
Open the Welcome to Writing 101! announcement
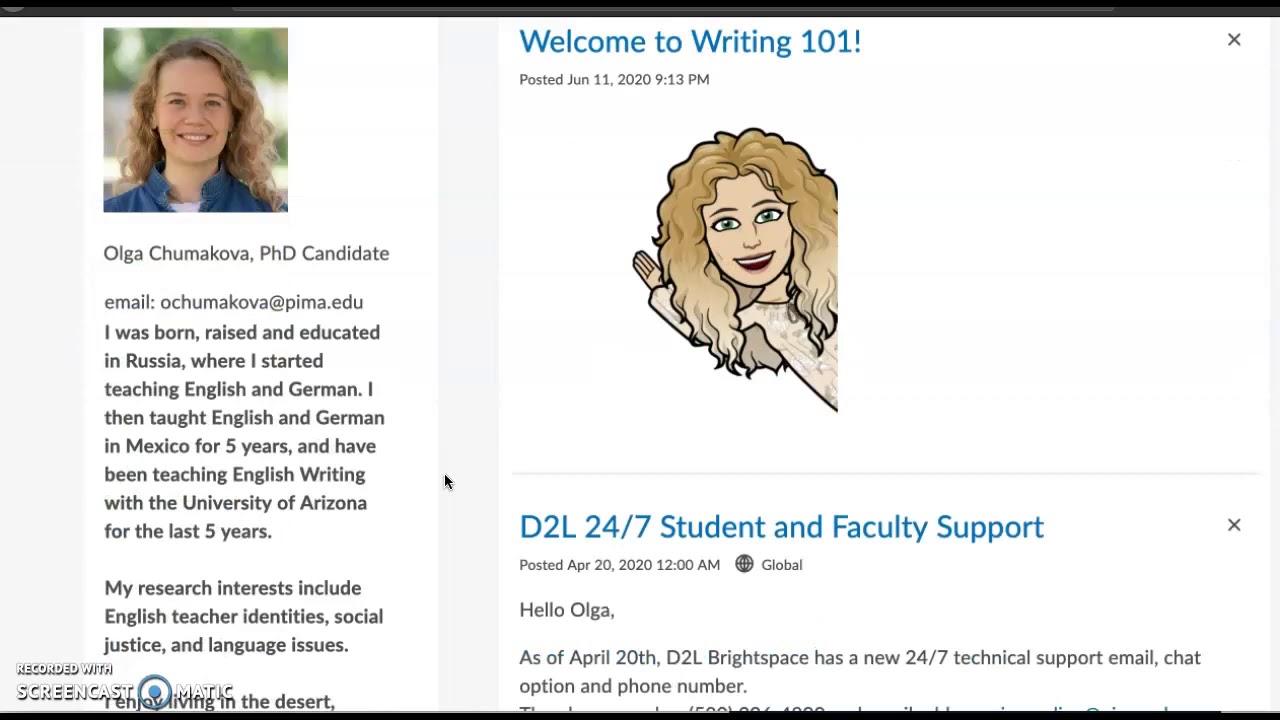pyautogui.click(x=690, y=41)
